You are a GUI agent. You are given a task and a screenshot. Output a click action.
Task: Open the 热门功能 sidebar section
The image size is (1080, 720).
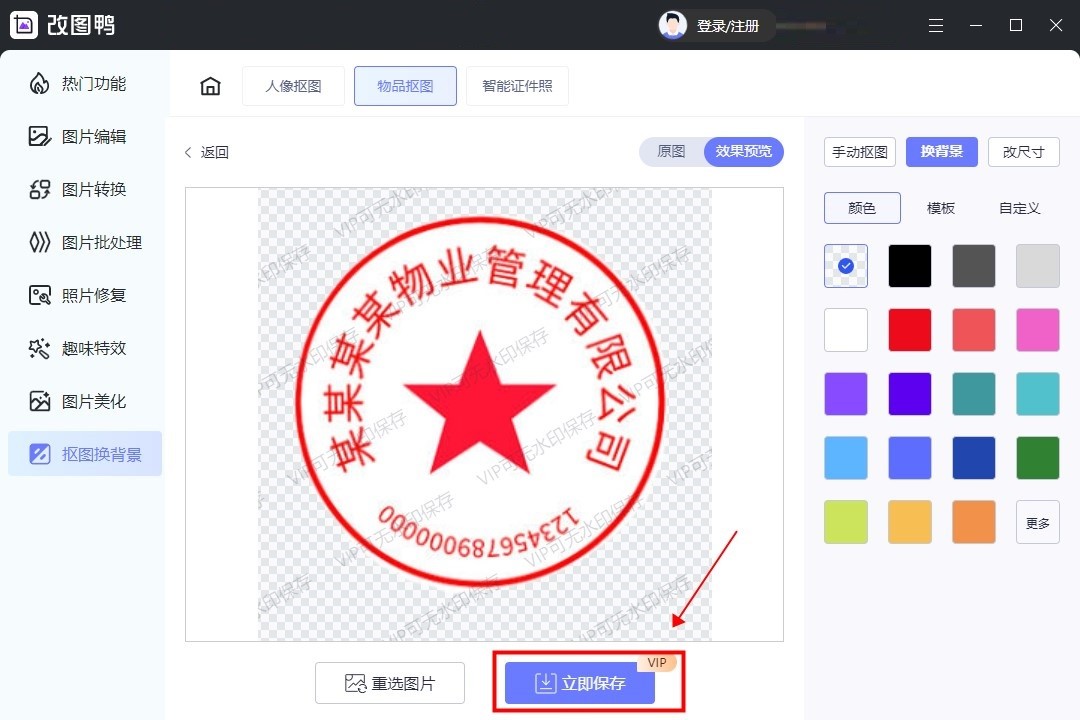point(85,84)
